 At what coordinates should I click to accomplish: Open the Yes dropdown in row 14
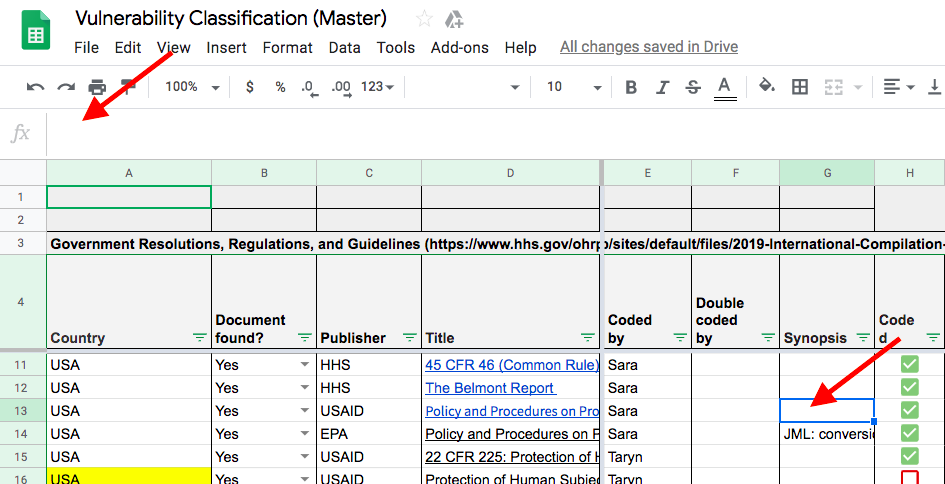pos(305,433)
